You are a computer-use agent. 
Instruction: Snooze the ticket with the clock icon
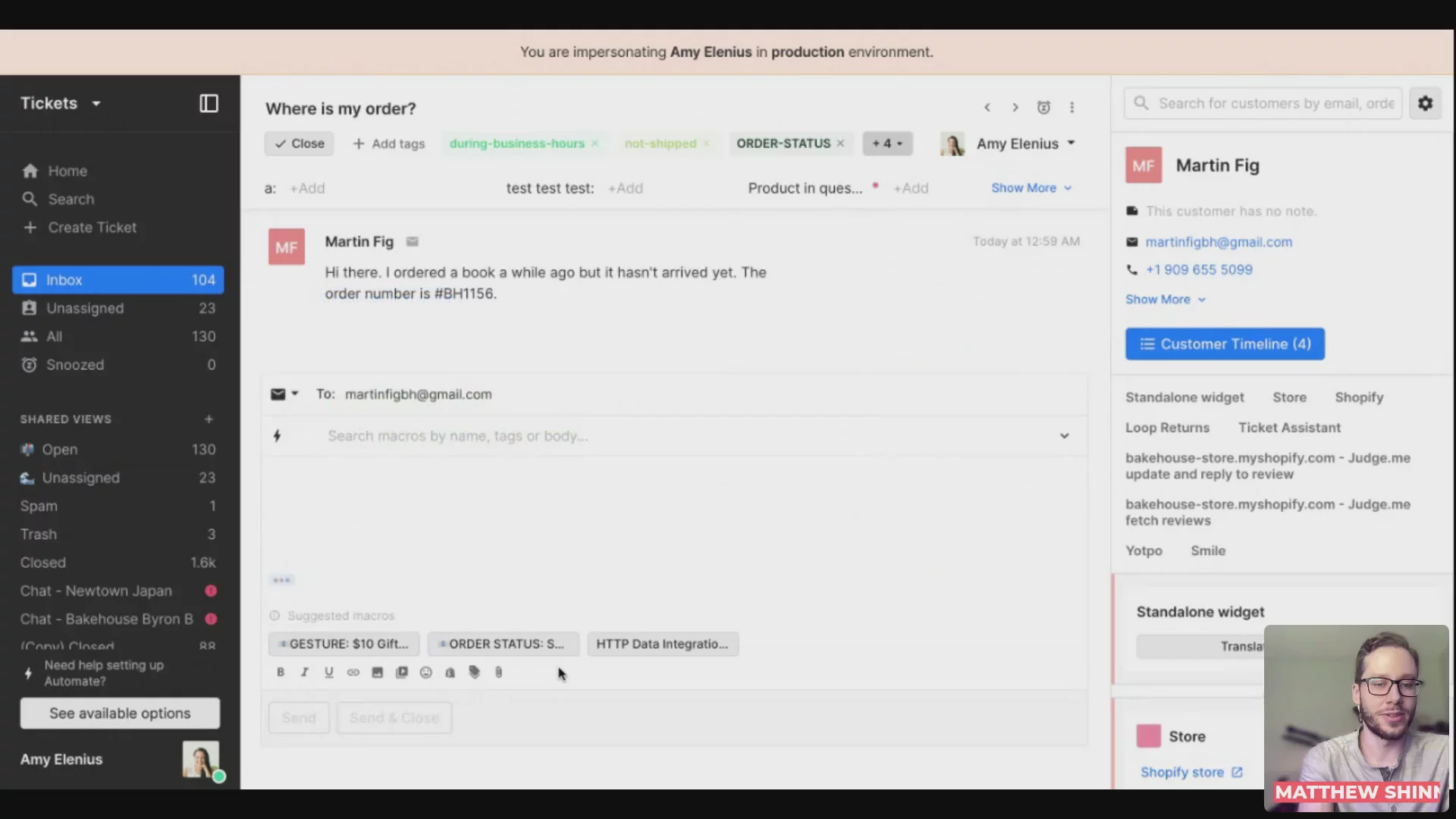[x=1043, y=108]
